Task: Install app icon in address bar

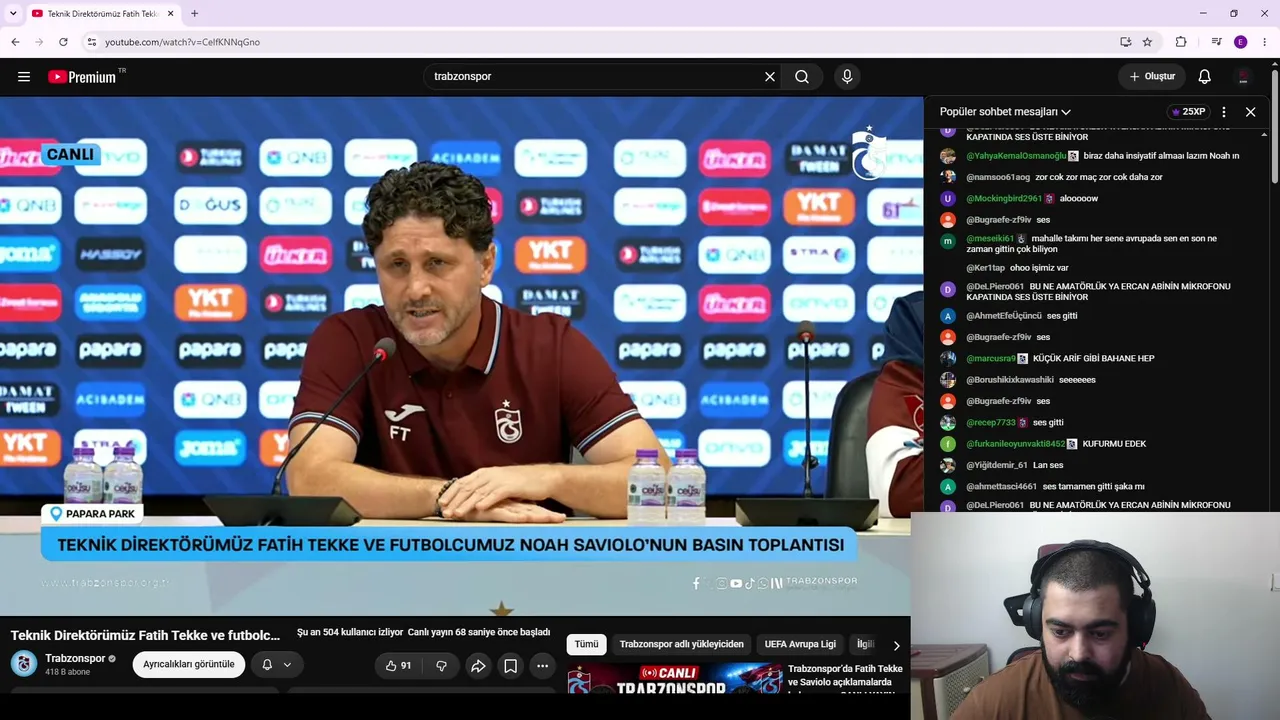Action: tap(1126, 42)
